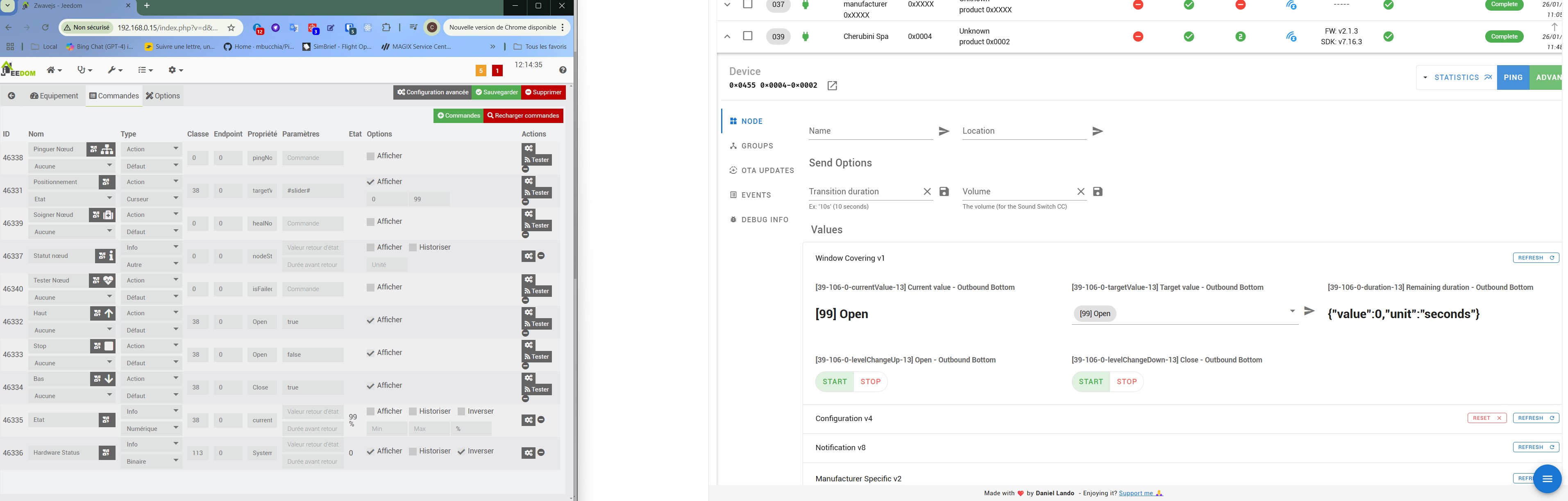Select node 039 row checkbox
Viewport: 1568px width, 501px height.
(747, 36)
